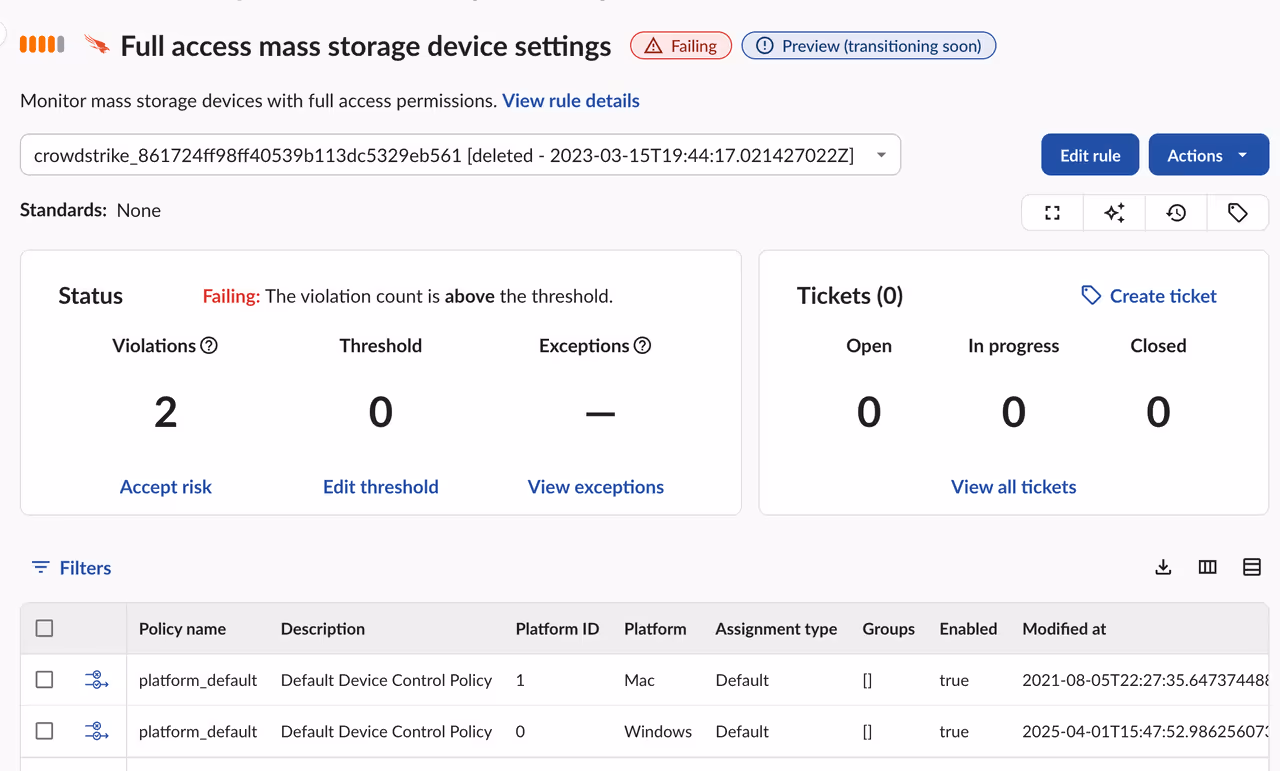Download the results table
The image size is (1280, 771).
point(1163,567)
